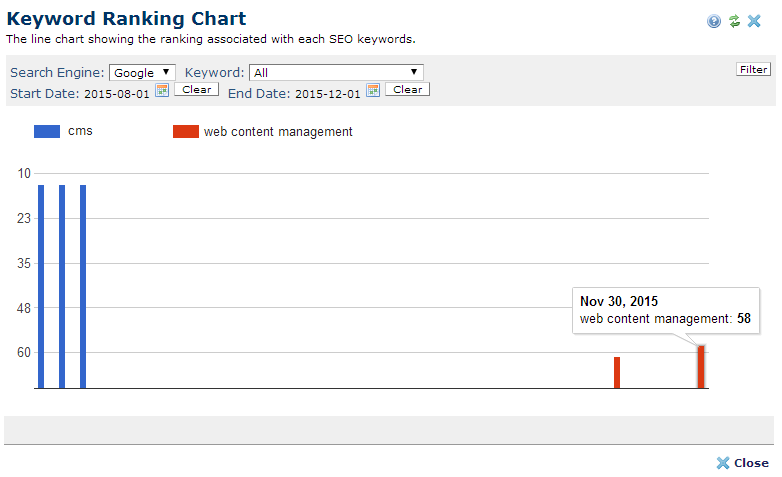Select the second blue cms bar
Screen dimensions: 782x477
[x=62, y=286]
